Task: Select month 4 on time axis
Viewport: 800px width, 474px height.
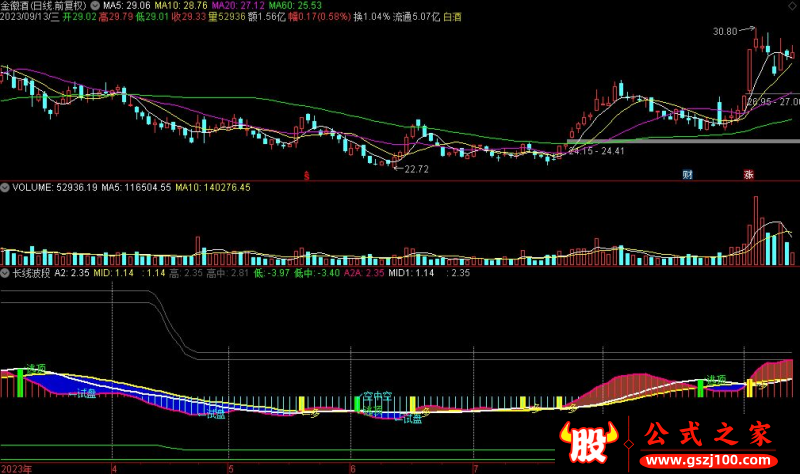Action: 114,468
